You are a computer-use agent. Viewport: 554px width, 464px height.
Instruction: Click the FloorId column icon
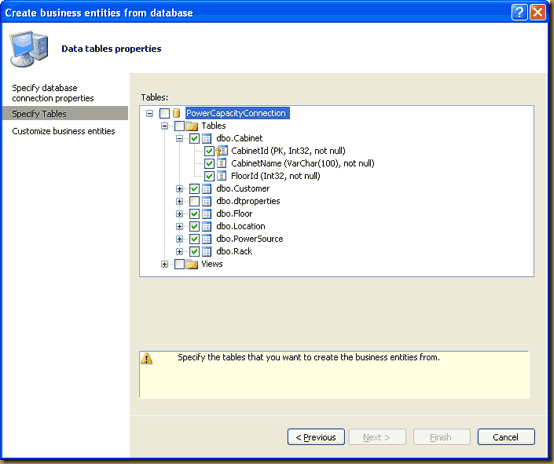pyautogui.click(x=222, y=176)
